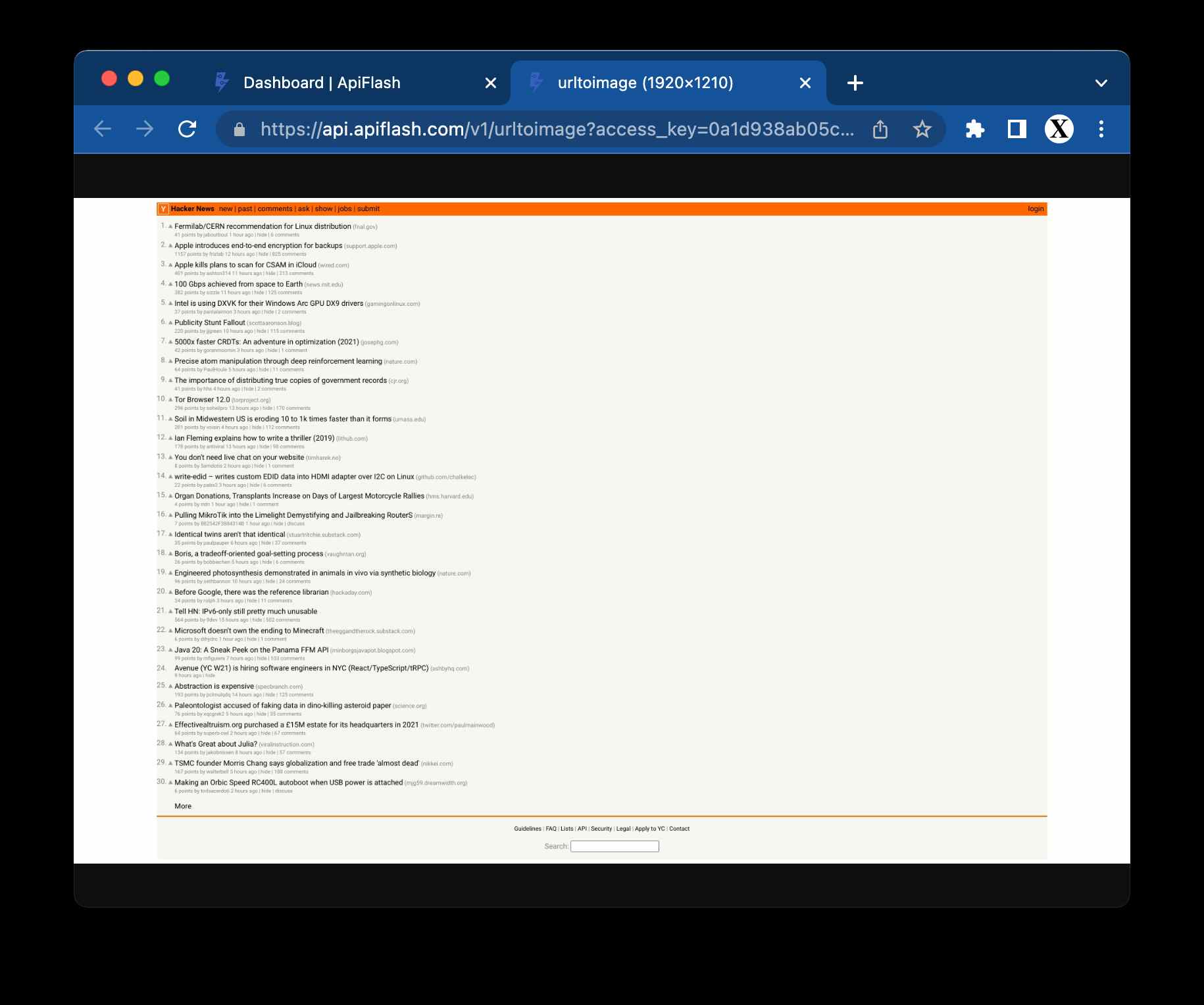This screenshot has width=1204, height=1005.
Task: Open the Apply to YC footer link
Action: [x=650, y=829]
